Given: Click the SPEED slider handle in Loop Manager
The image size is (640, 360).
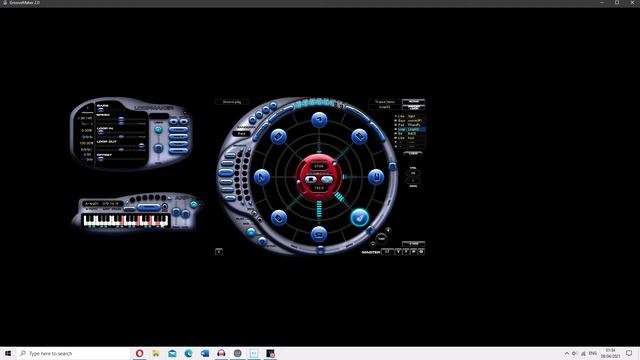Looking at the screenshot, I should 121,120.
